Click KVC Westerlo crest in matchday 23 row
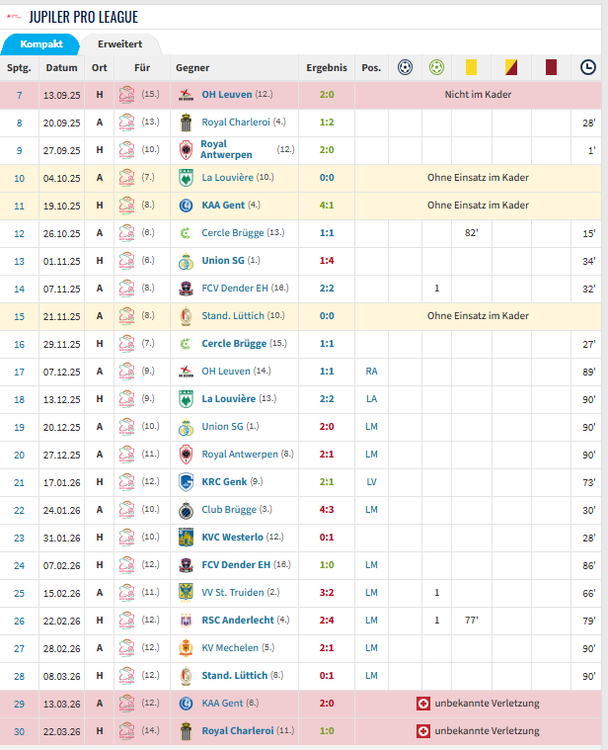Screen dimensions: 608x750 [186, 538]
